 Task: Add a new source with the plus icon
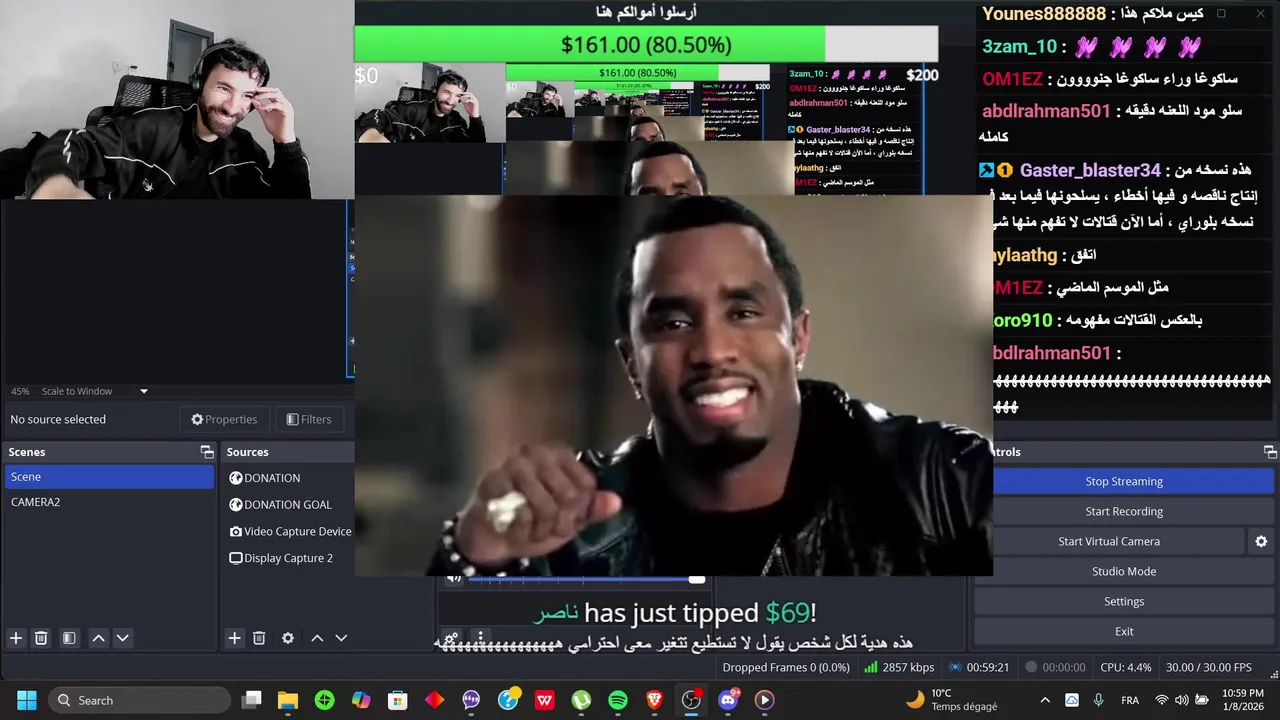234,638
